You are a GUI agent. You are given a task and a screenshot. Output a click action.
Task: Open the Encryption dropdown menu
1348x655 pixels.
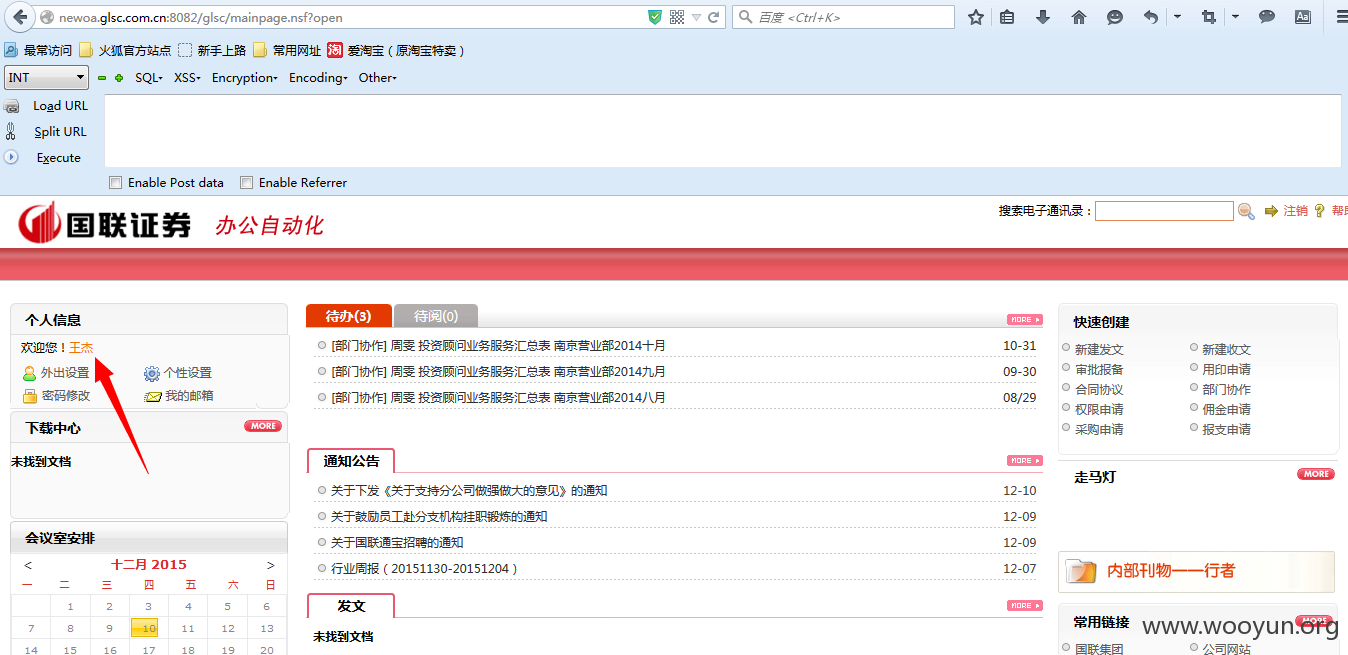tap(244, 78)
